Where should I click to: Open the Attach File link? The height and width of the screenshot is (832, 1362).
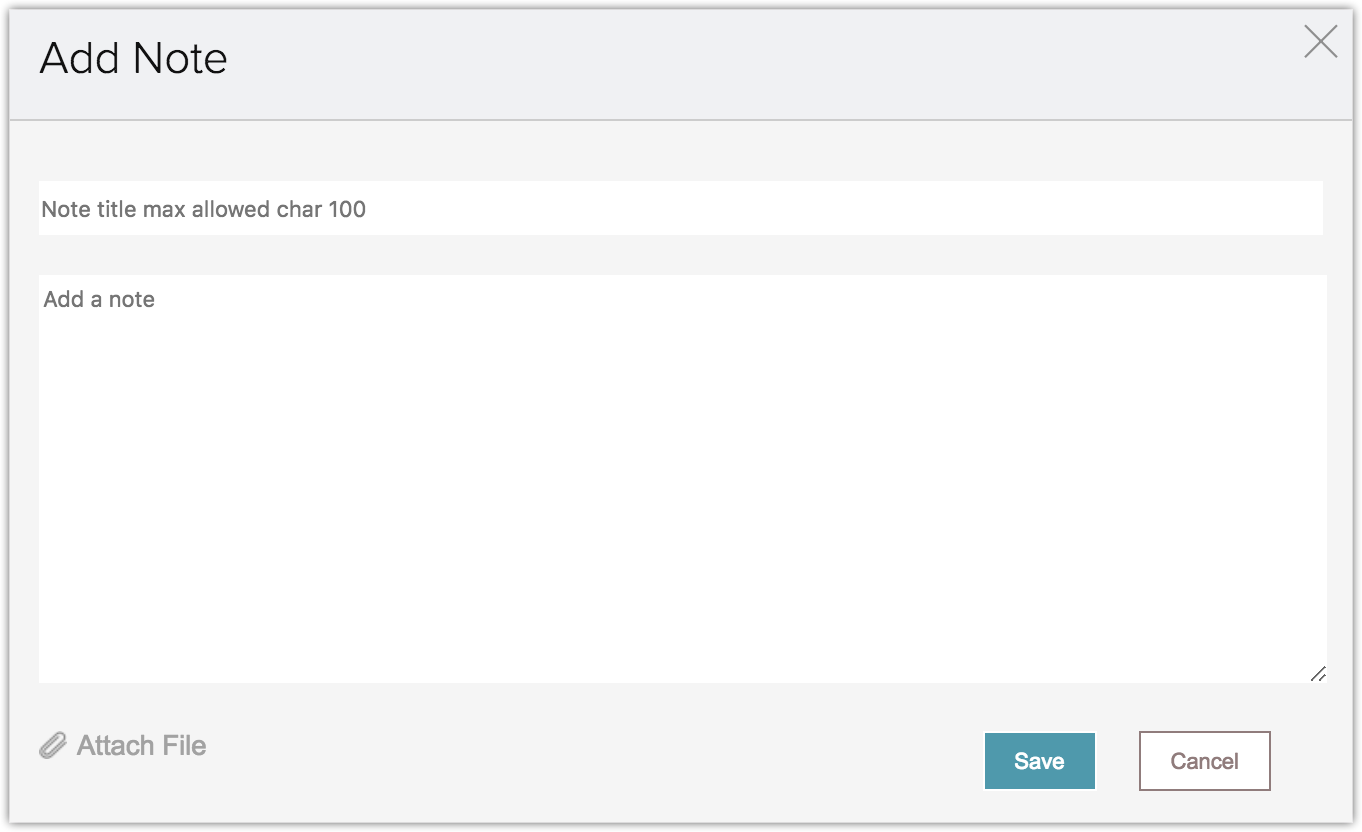pos(141,746)
